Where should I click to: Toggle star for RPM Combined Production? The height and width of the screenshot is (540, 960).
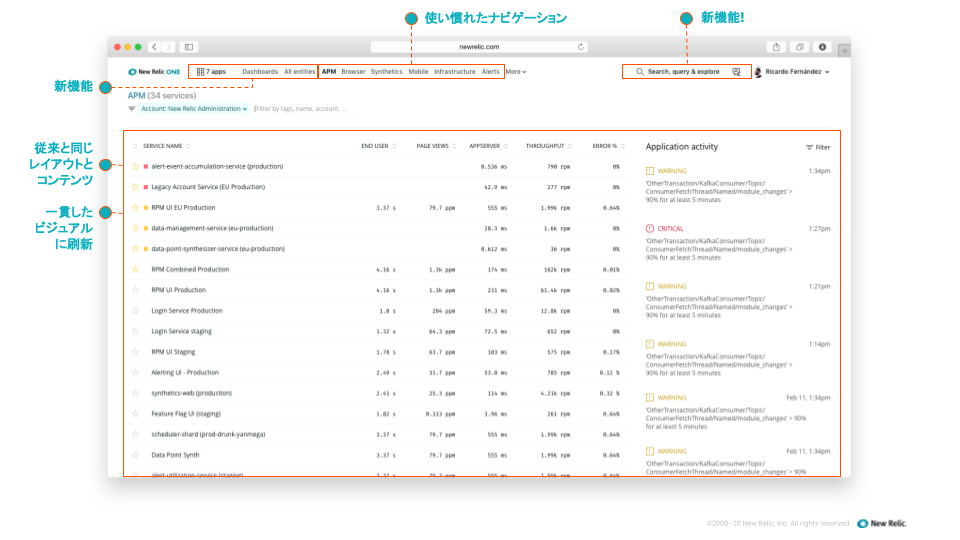[x=135, y=269]
